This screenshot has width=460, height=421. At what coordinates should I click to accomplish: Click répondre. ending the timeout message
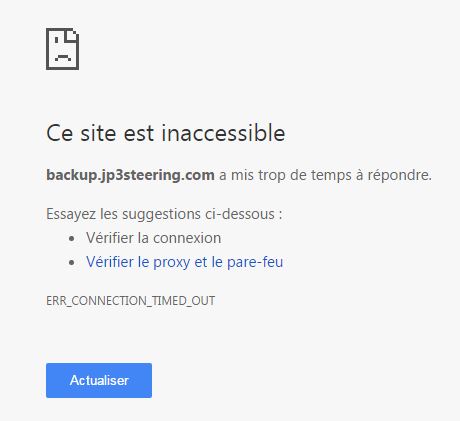400,175
